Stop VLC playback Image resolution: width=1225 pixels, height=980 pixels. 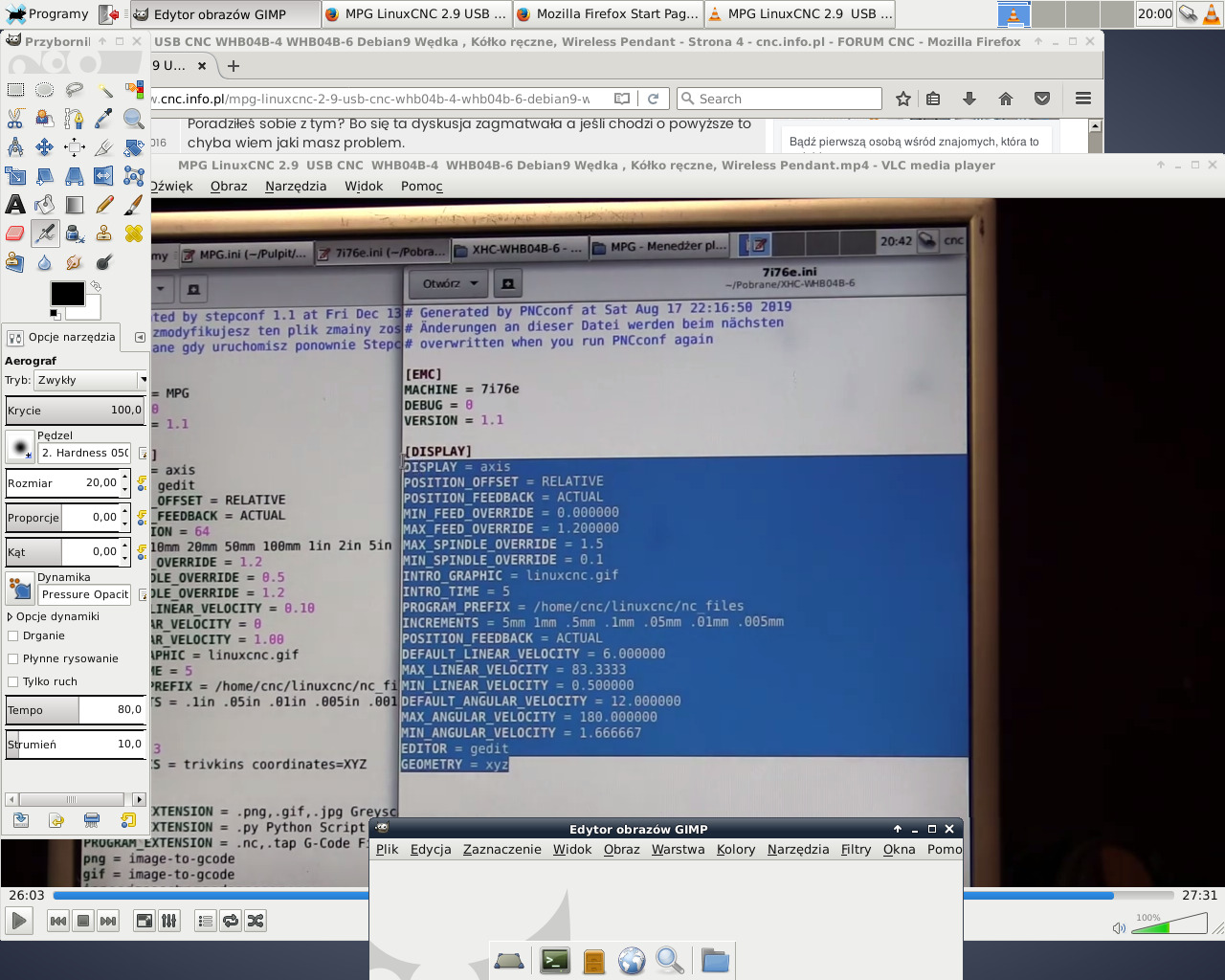(83, 921)
